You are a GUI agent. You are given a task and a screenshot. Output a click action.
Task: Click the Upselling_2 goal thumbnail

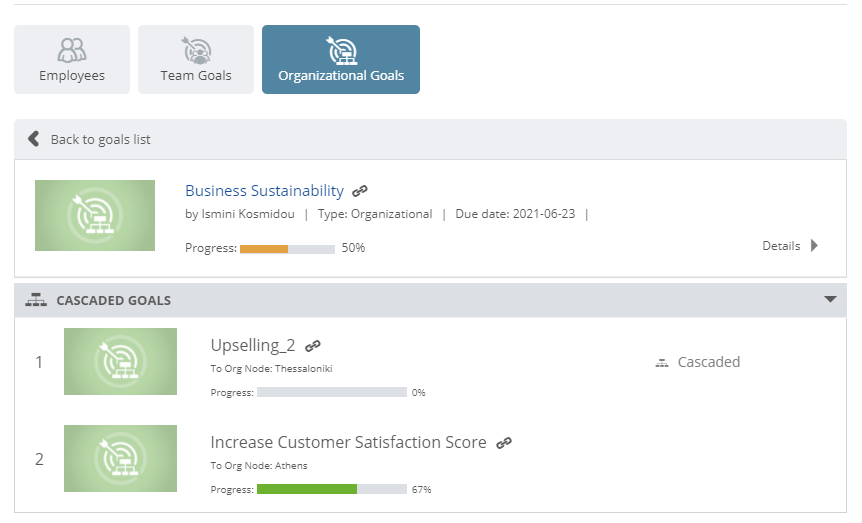(x=120, y=361)
